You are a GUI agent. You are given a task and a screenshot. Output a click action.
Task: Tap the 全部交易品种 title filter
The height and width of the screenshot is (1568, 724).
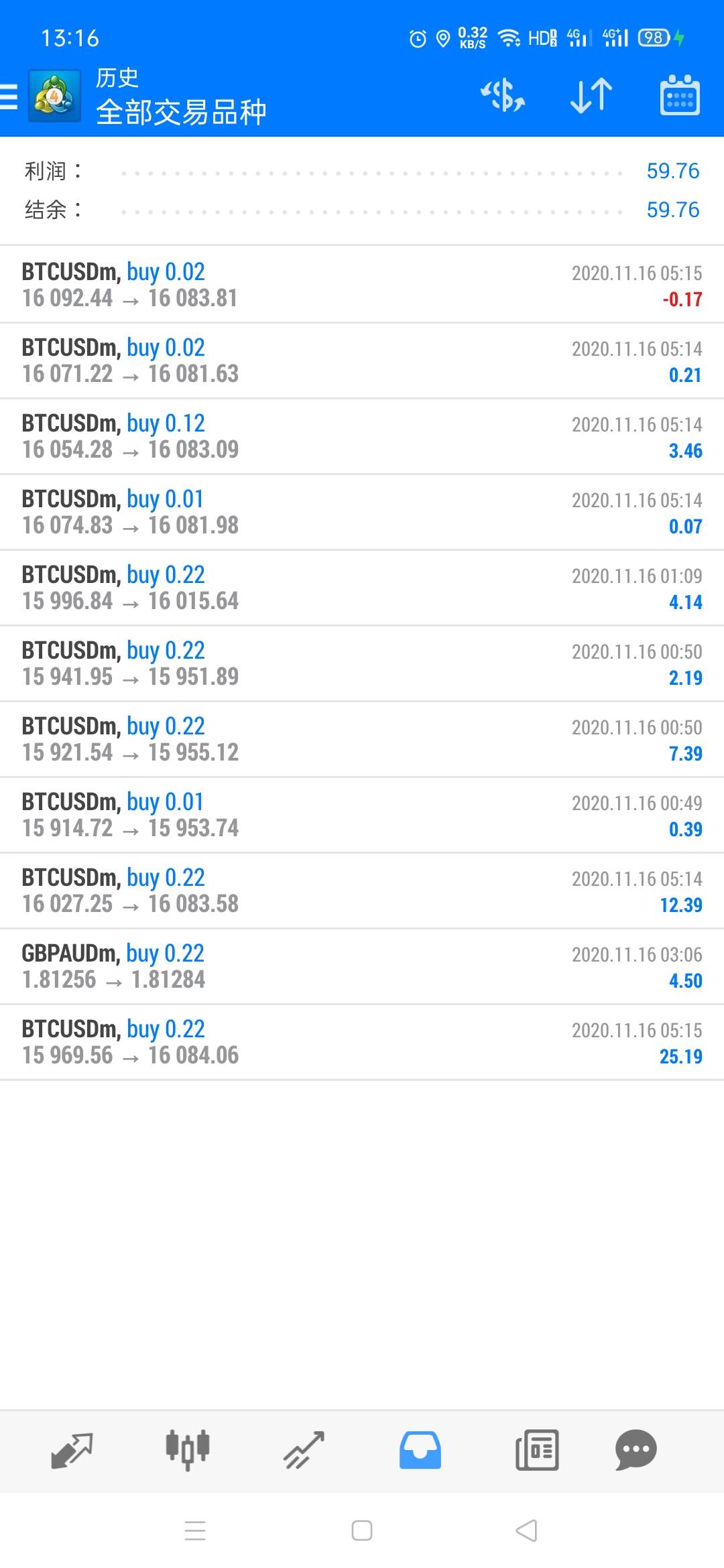tap(181, 113)
